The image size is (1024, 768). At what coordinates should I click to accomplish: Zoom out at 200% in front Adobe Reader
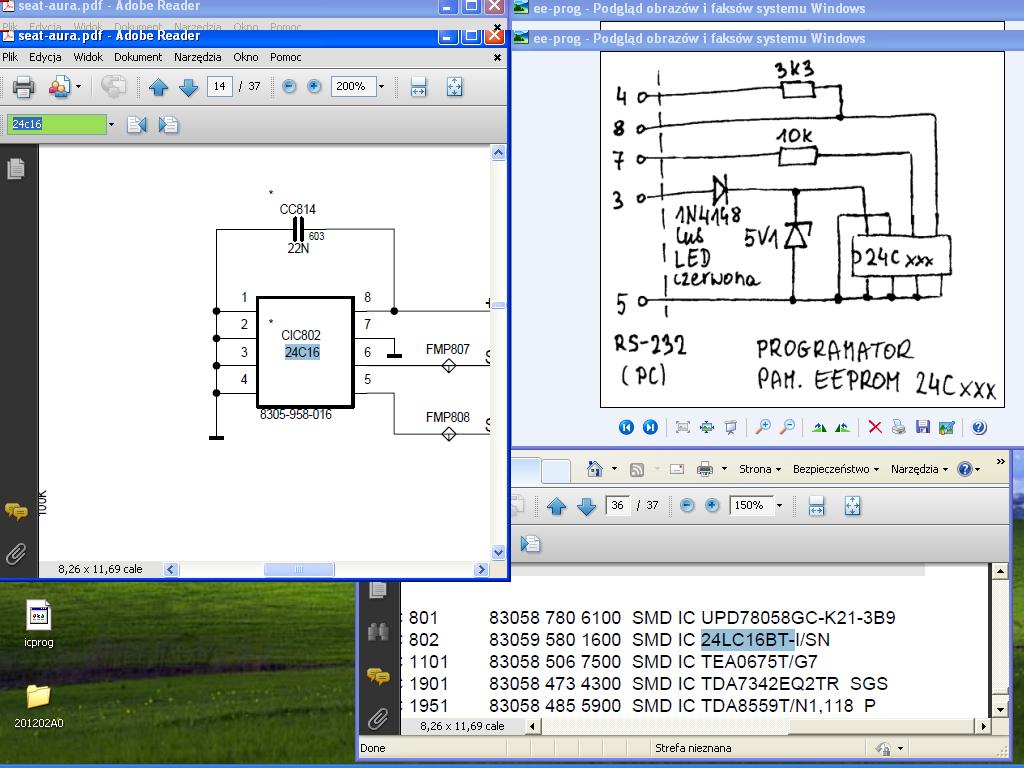(x=289, y=86)
